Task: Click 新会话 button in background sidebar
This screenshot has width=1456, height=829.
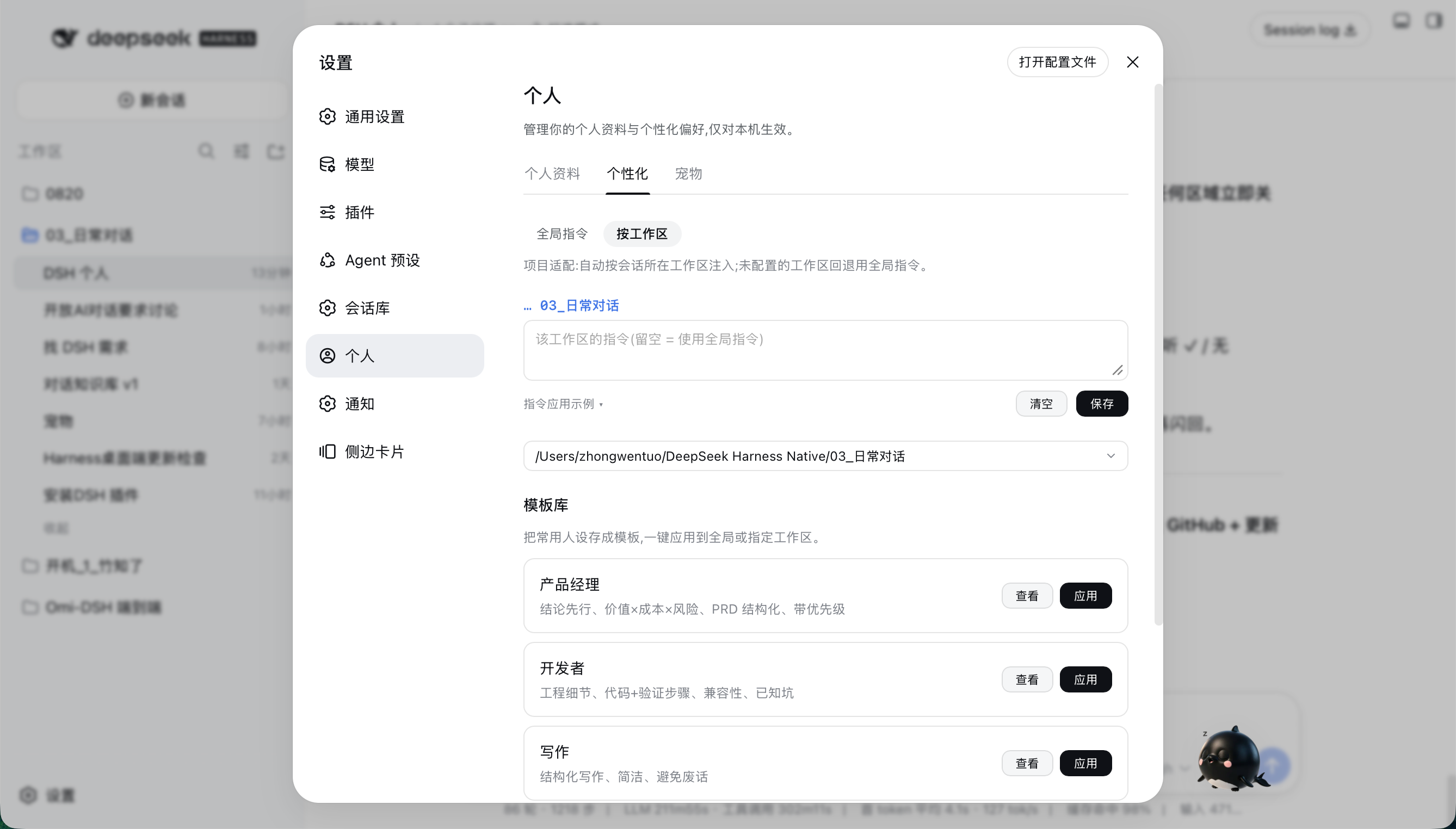Action: click(152, 100)
